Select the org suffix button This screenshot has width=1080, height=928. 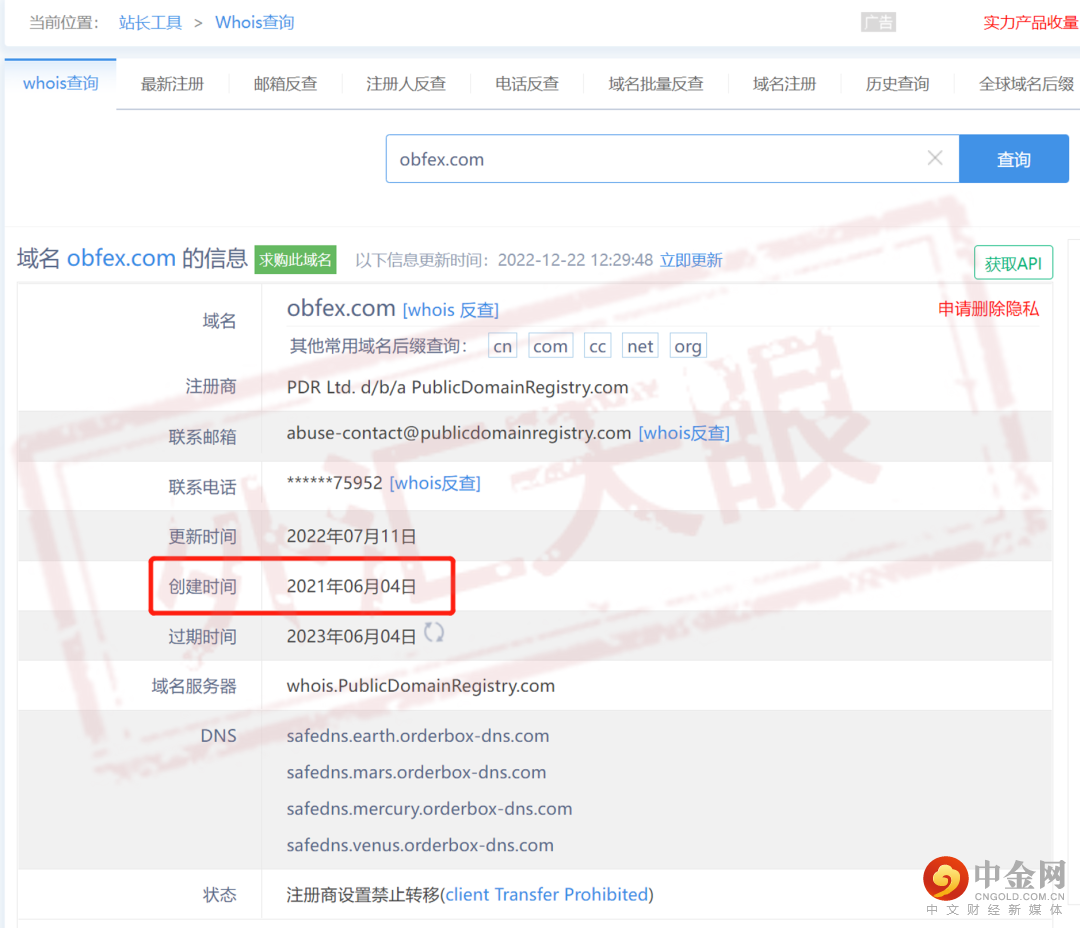point(688,346)
